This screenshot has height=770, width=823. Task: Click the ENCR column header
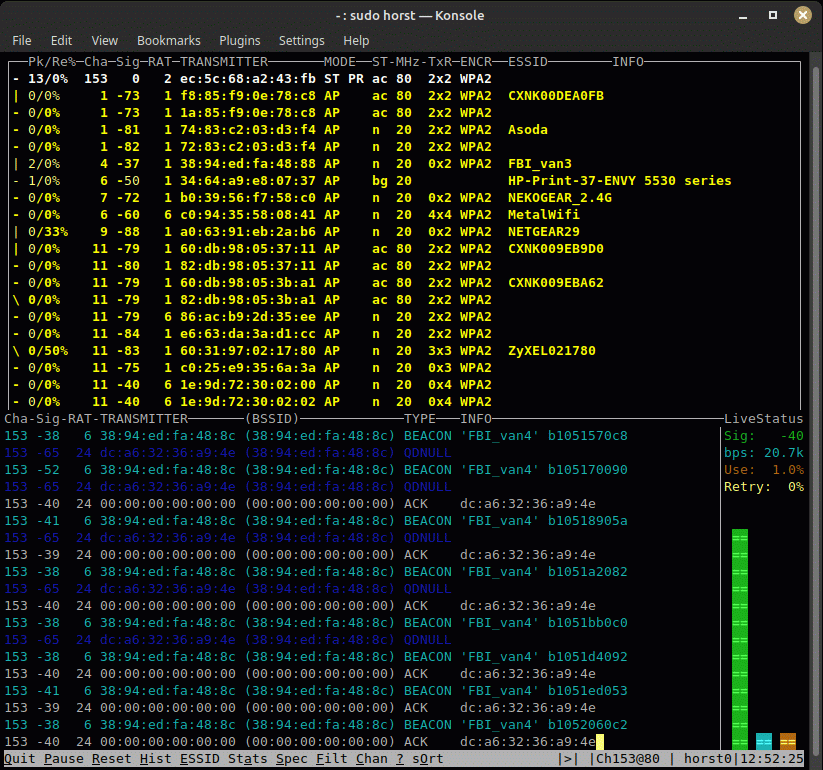coord(476,62)
